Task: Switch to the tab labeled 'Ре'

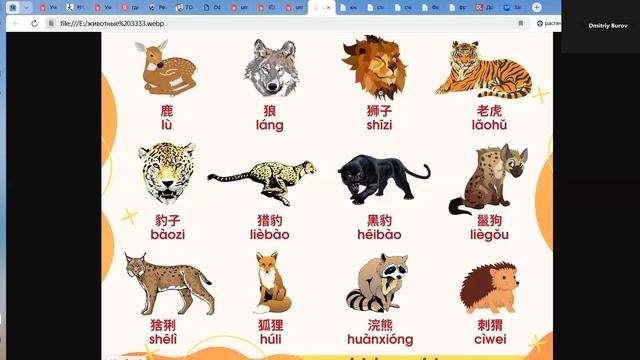Action: [x=158, y=7]
